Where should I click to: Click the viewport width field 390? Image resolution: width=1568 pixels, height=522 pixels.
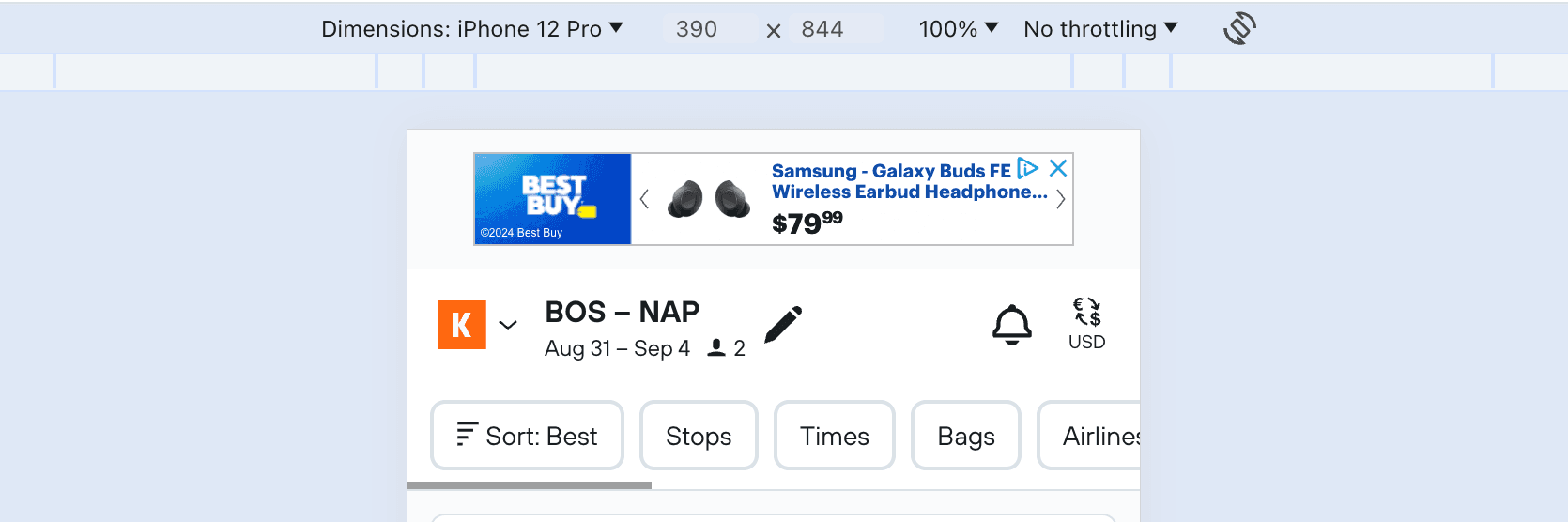click(697, 29)
